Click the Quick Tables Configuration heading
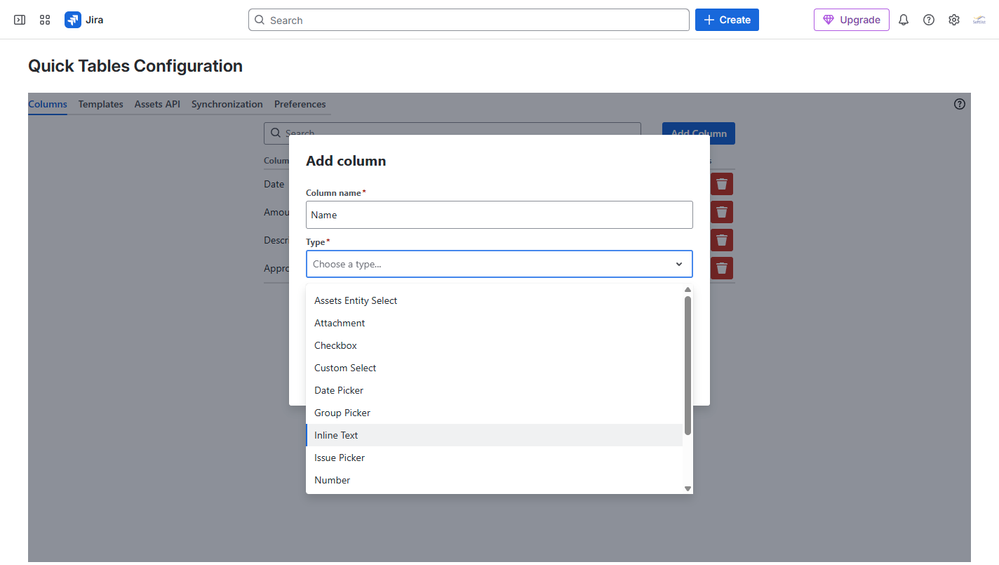999x565 pixels. (135, 66)
